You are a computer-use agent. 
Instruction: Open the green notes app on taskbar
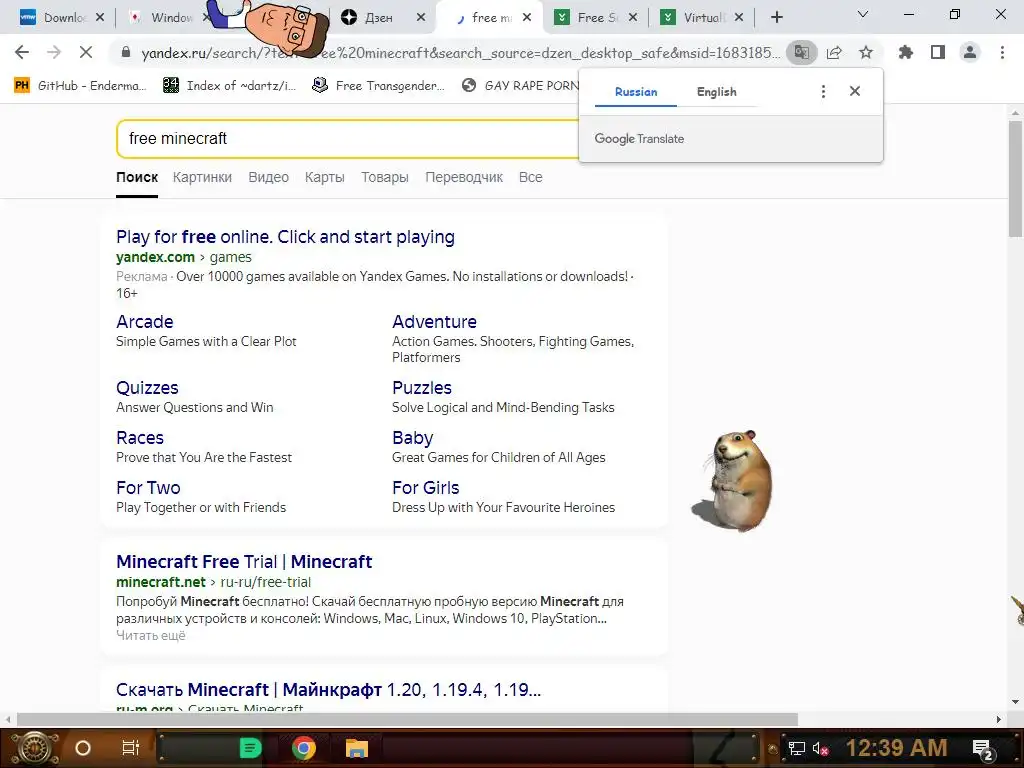tap(250, 748)
